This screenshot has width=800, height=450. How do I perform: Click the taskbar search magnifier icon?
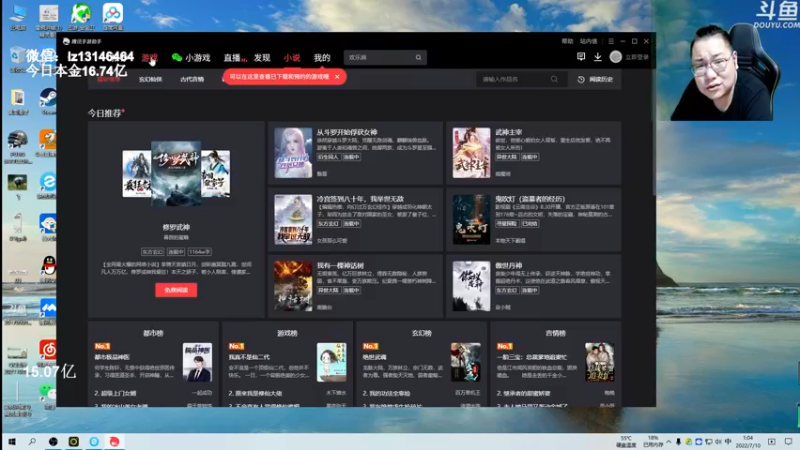coord(32,441)
